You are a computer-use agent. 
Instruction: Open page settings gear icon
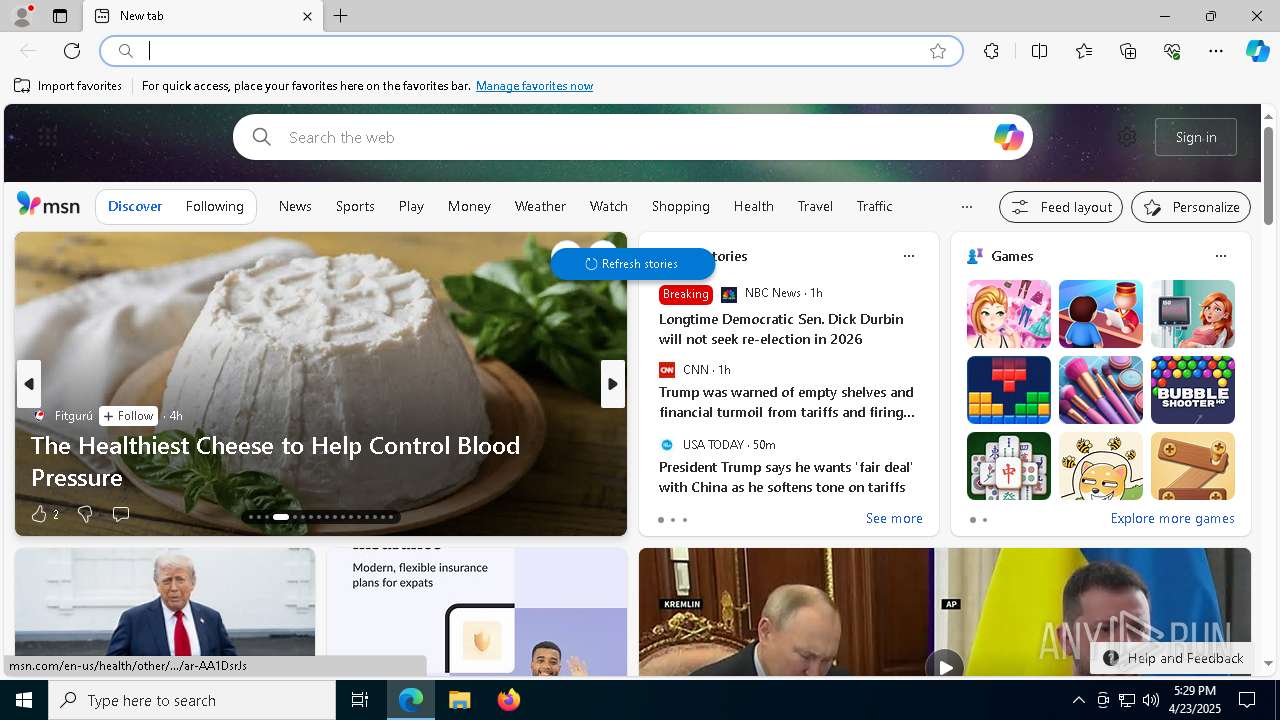tap(1127, 137)
